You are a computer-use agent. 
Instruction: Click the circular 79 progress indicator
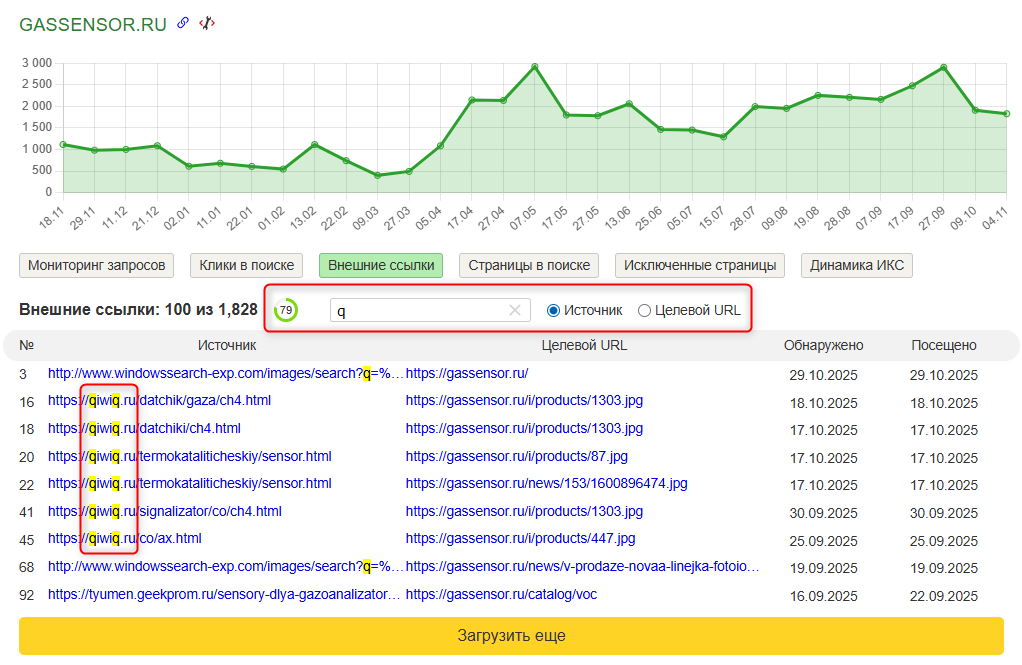pos(286,310)
